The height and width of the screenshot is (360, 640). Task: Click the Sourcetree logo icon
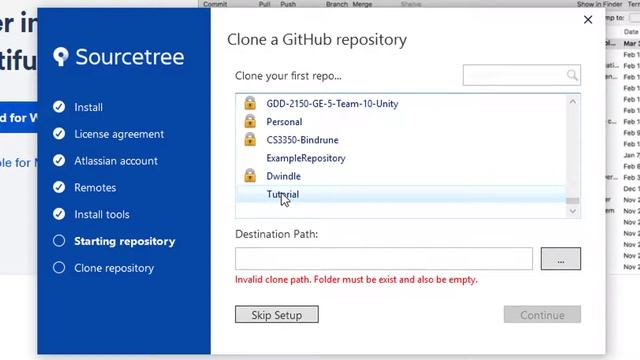click(x=61, y=57)
